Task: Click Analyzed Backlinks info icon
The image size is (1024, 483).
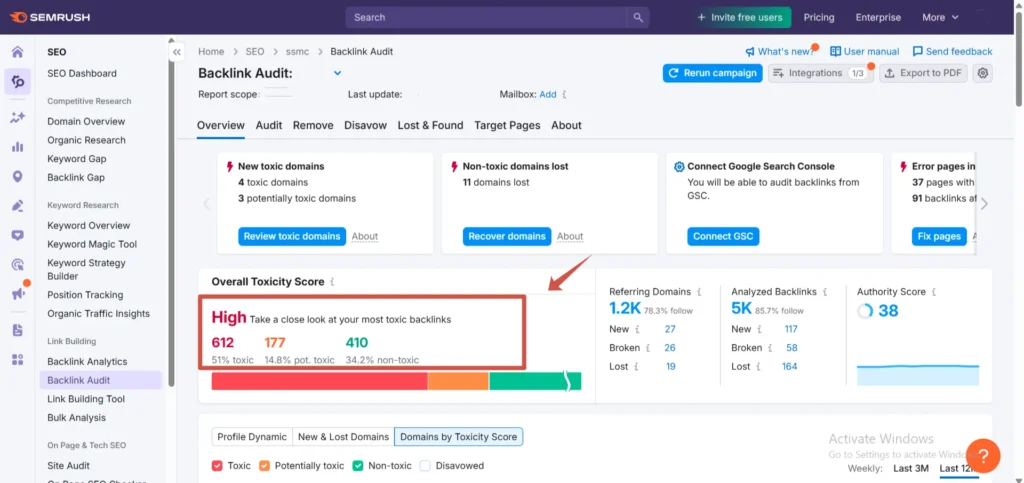Action: [x=825, y=292]
